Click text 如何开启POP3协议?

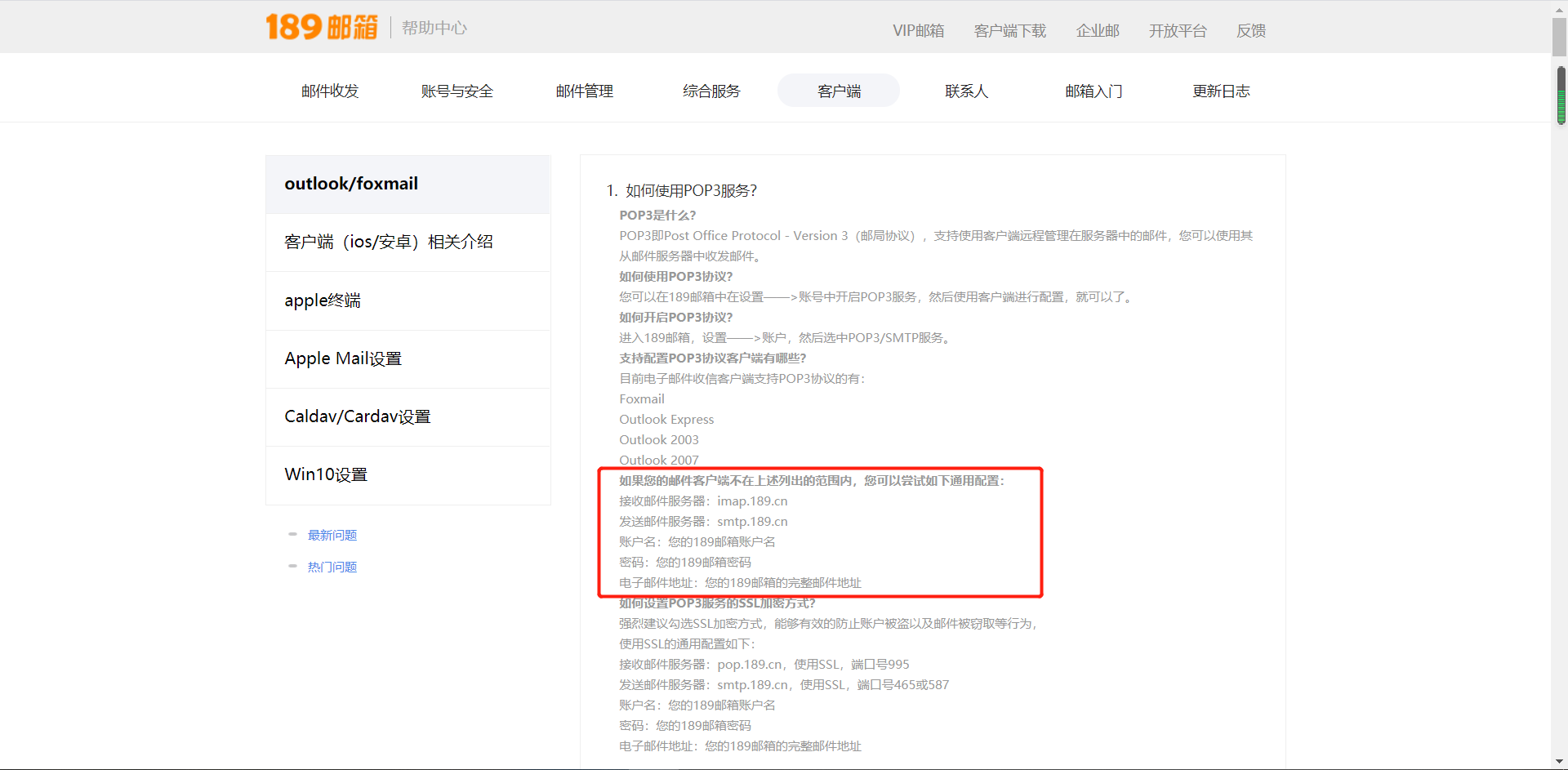[676, 318]
